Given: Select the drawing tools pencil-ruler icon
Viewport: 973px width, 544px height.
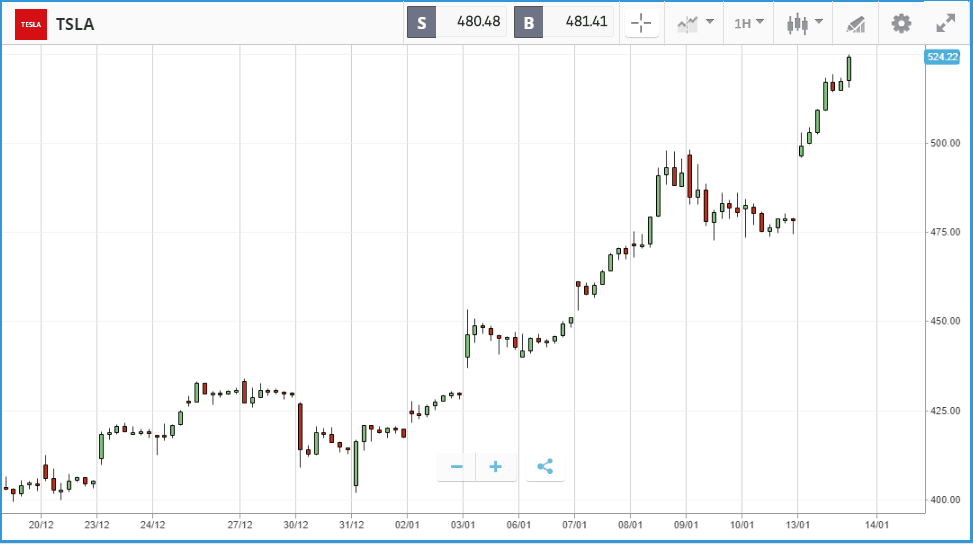Looking at the screenshot, I should click(856, 24).
